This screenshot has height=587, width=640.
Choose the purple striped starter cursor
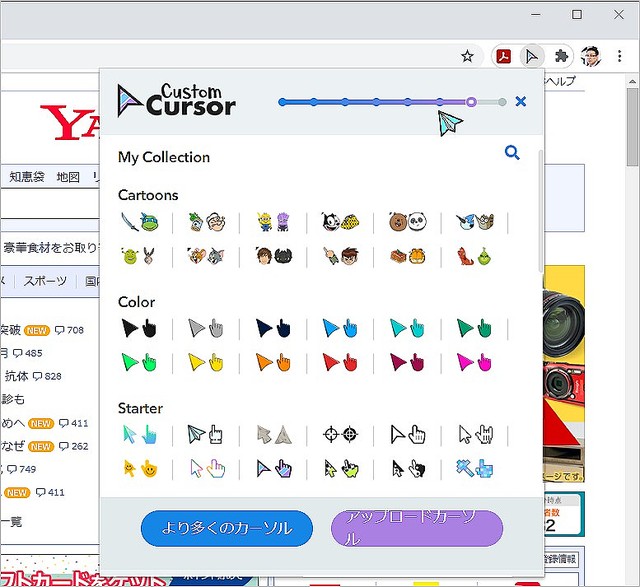point(274,469)
